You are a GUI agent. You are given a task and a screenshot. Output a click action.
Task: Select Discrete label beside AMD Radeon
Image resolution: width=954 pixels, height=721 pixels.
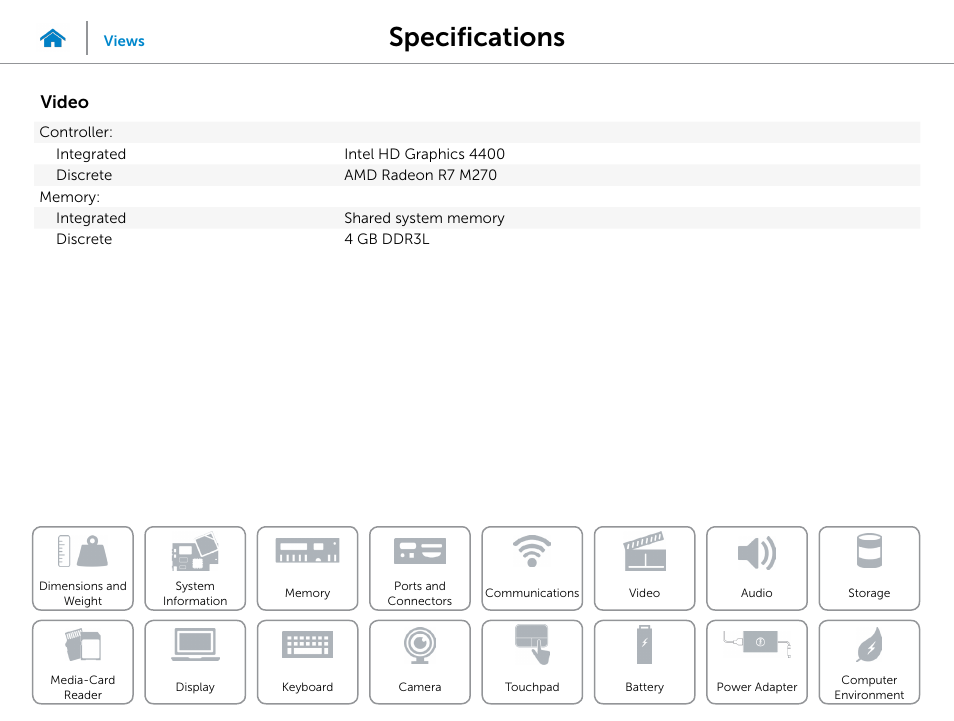(84, 175)
